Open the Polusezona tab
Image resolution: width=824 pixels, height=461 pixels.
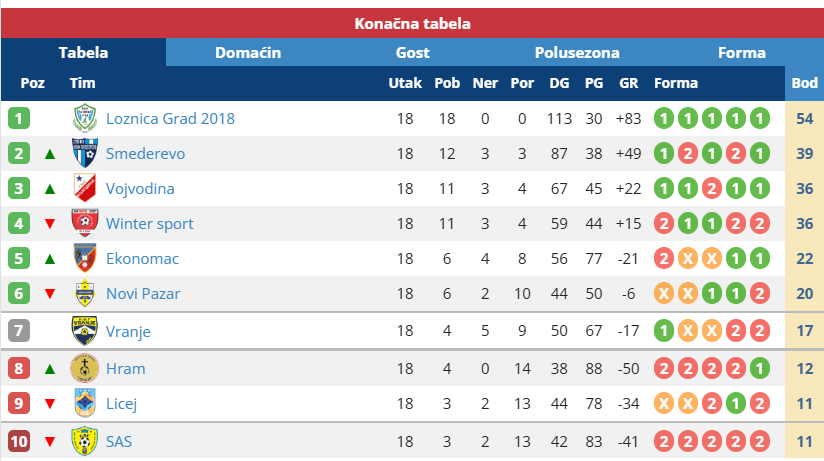pyautogui.click(x=577, y=53)
